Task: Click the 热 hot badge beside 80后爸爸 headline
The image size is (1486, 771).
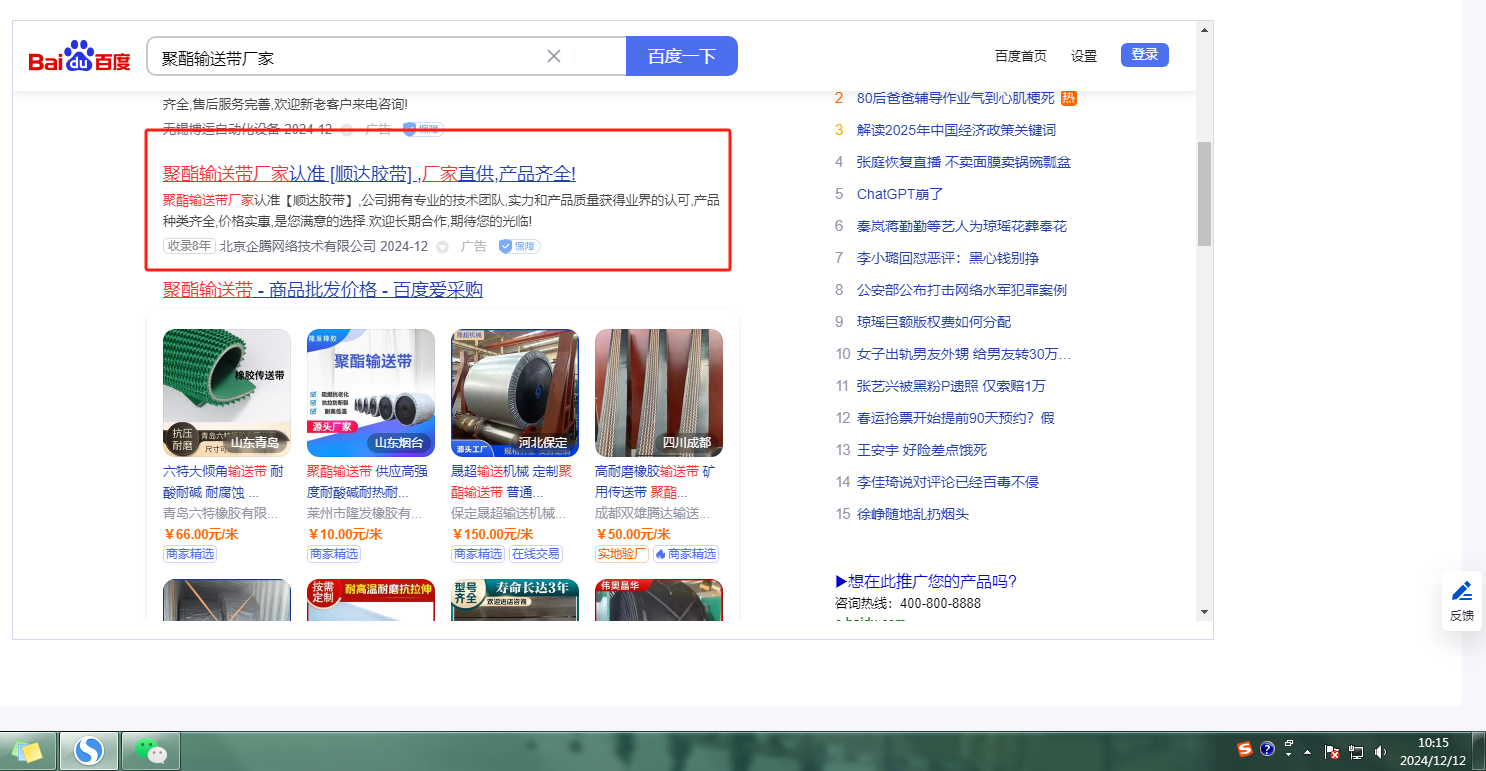Action: [x=1068, y=98]
